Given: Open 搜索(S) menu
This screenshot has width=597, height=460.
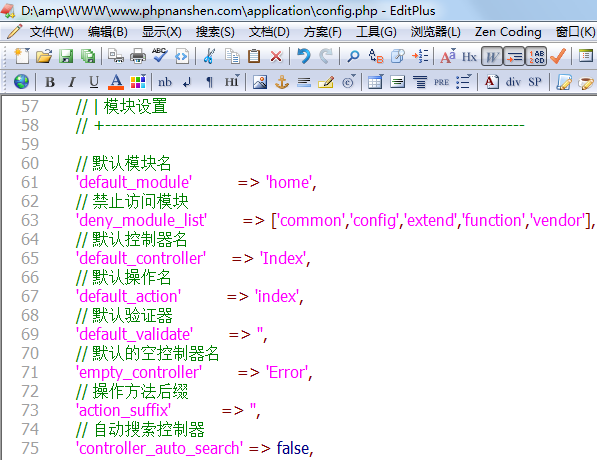Looking at the screenshot, I should (x=215, y=32).
